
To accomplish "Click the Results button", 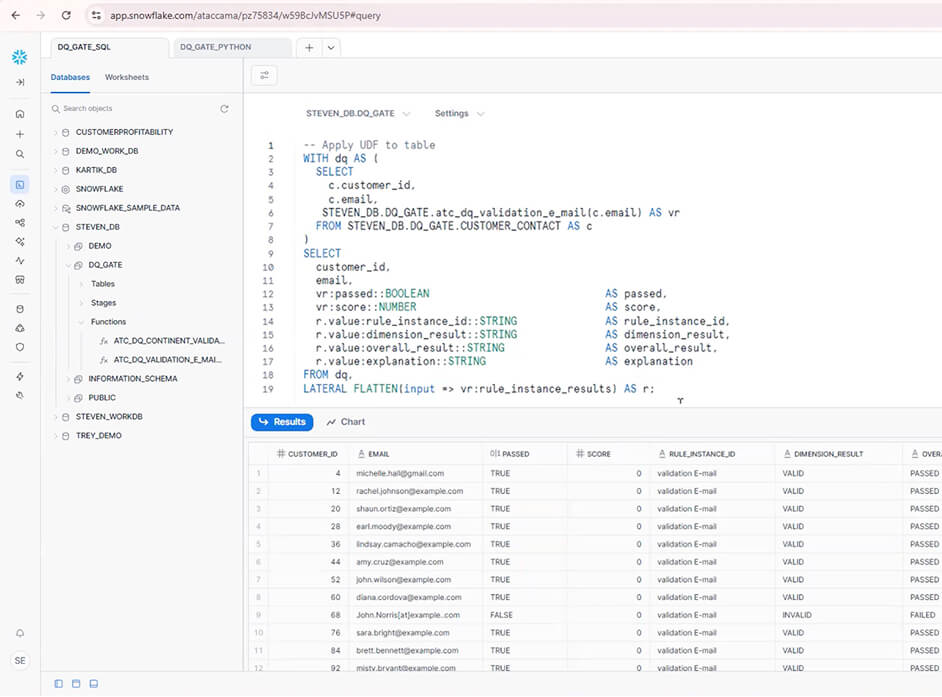I will click(282, 422).
